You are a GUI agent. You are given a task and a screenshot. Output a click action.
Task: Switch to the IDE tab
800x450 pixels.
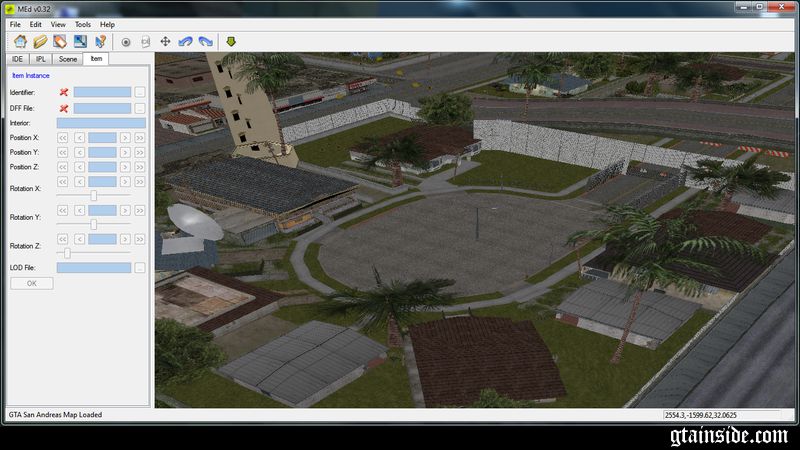click(17, 59)
